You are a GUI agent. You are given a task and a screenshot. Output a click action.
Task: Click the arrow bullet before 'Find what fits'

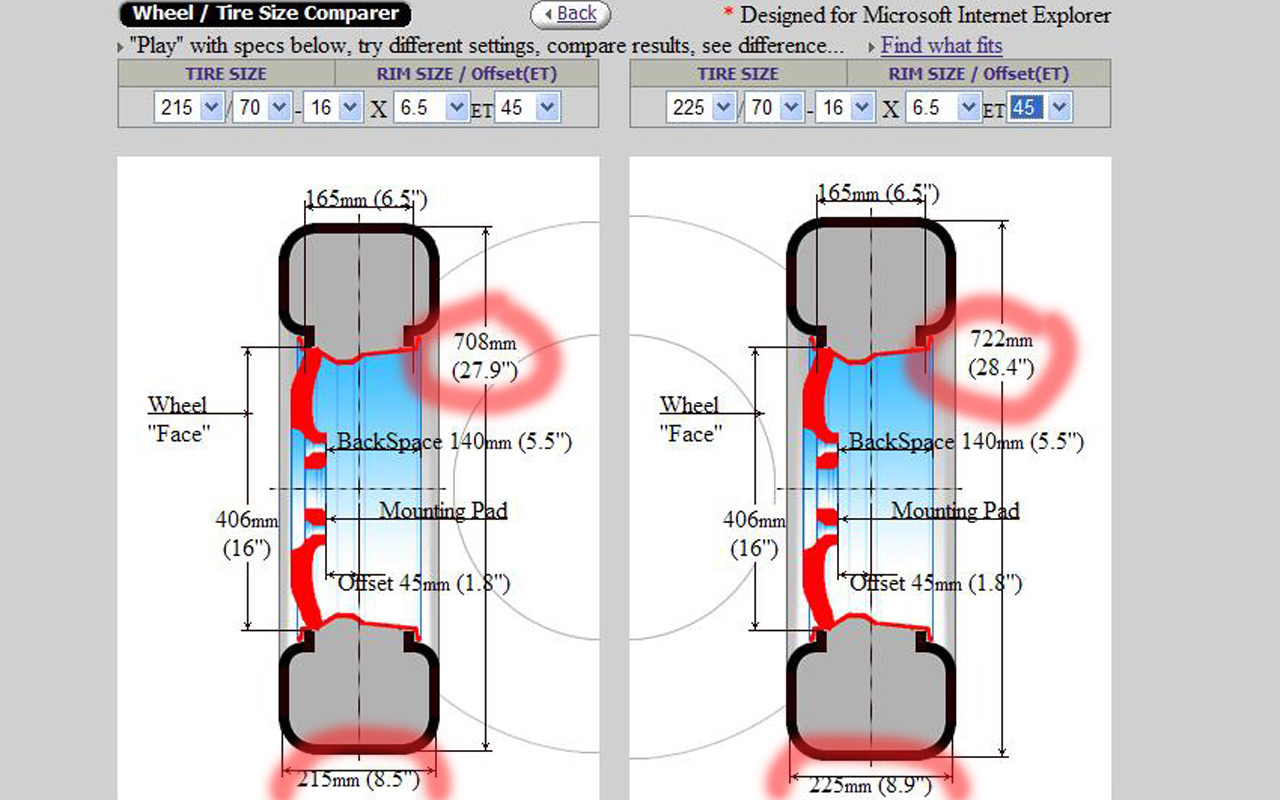[x=872, y=47]
